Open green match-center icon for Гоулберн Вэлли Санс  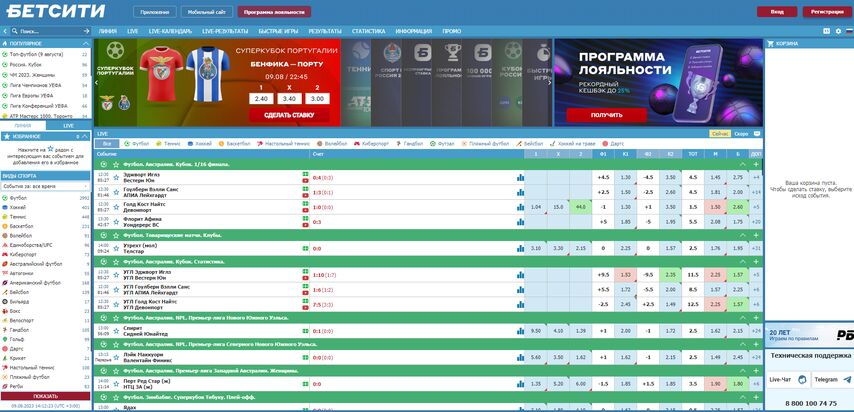click(x=306, y=189)
